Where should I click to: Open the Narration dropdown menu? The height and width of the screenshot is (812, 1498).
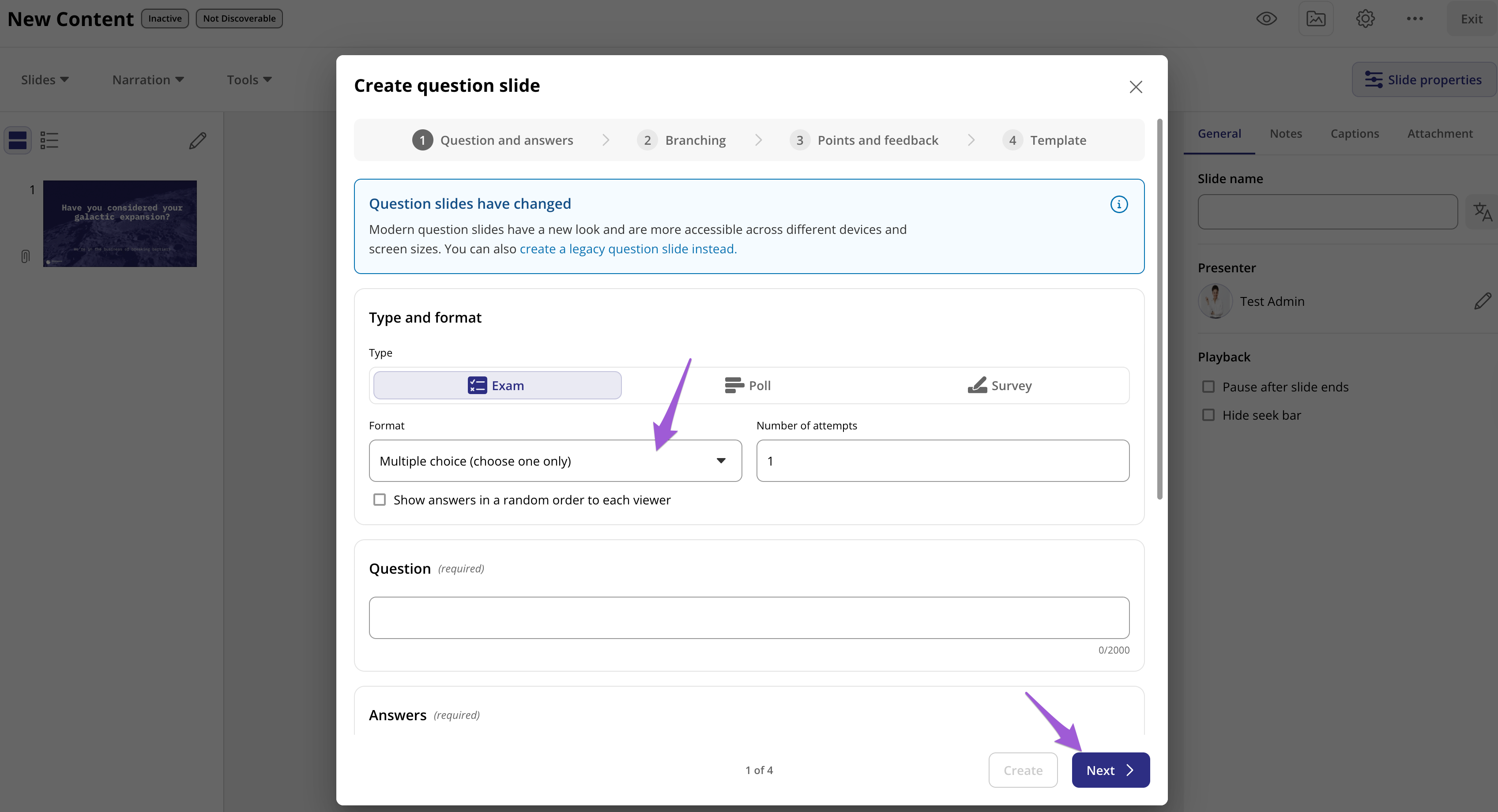point(148,79)
